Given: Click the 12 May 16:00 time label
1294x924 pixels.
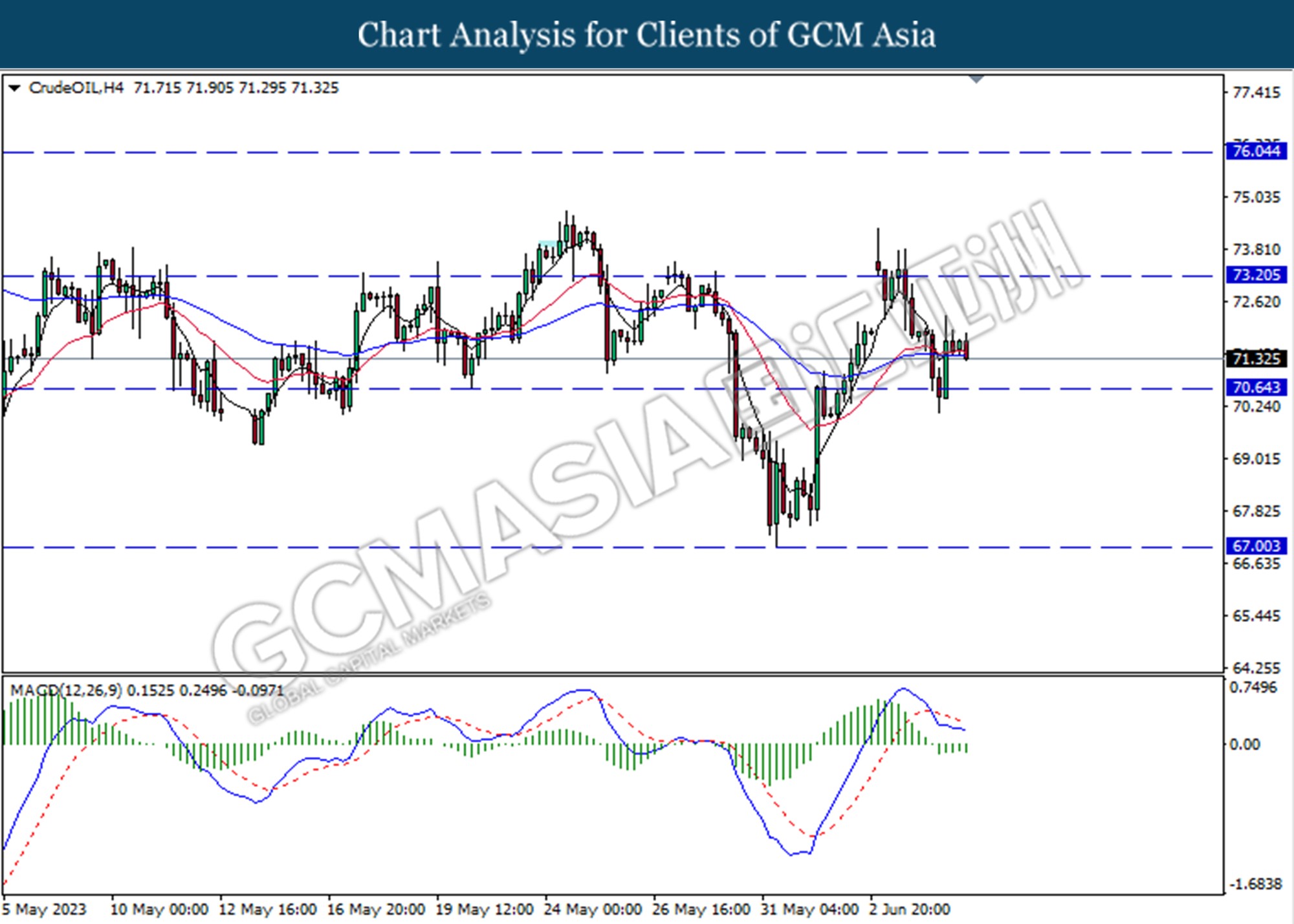Looking at the screenshot, I should (x=268, y=909).
